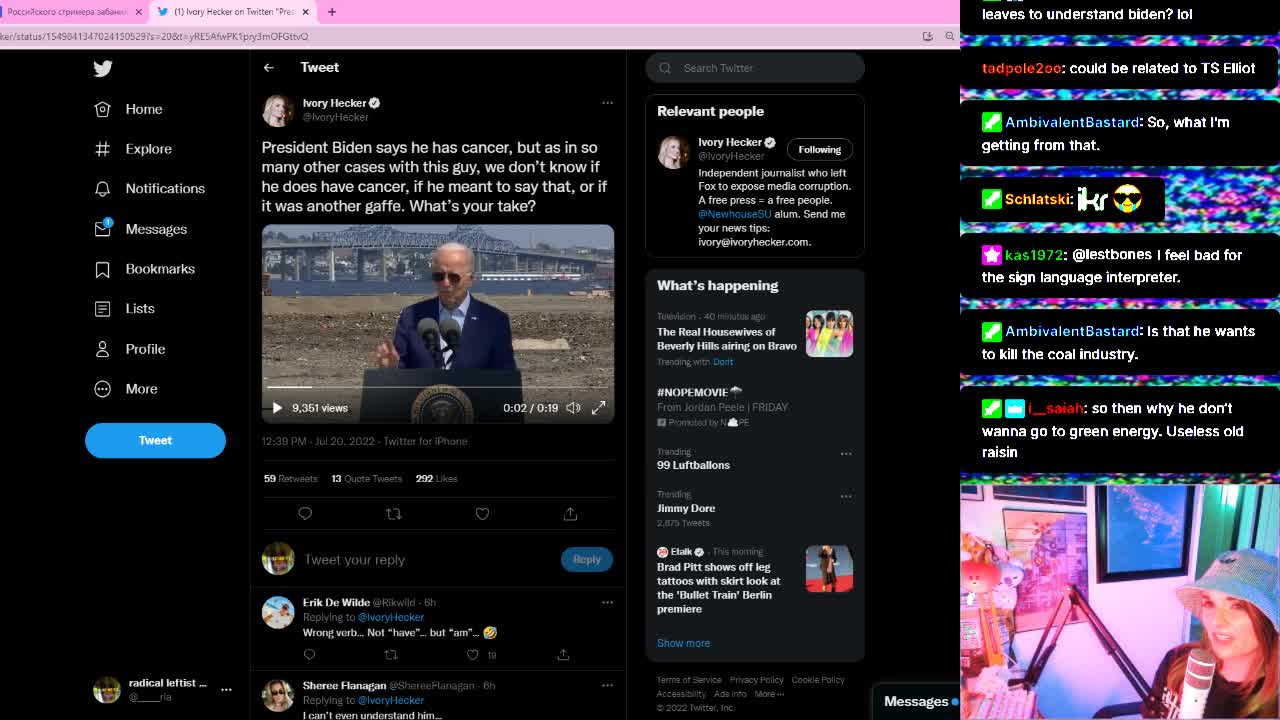Open Notifications from the sidebar
Viewport: 1280px width, 720px height.
pos(149,189)
